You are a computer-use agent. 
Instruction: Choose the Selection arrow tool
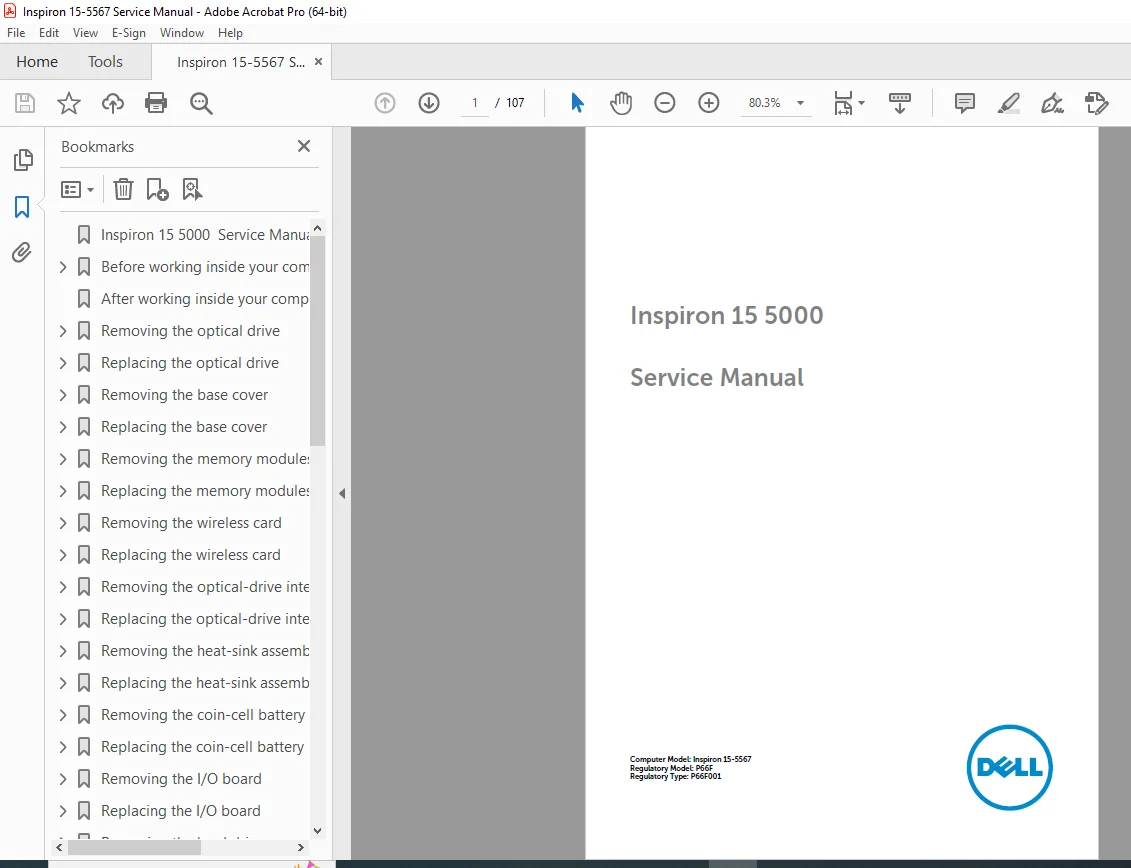pos(577,102)
